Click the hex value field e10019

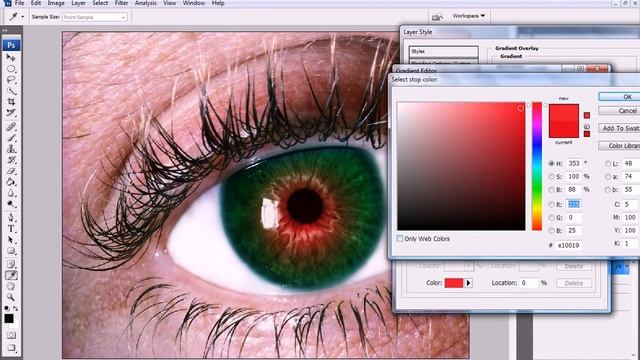569,245
